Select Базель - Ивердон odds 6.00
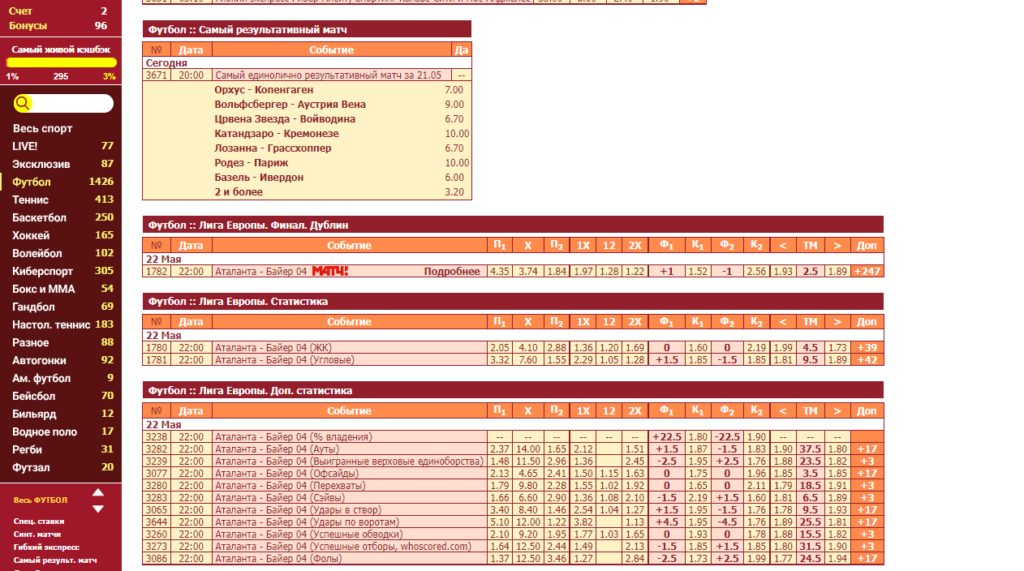The image size is (1024, 571). click(454, 177)
